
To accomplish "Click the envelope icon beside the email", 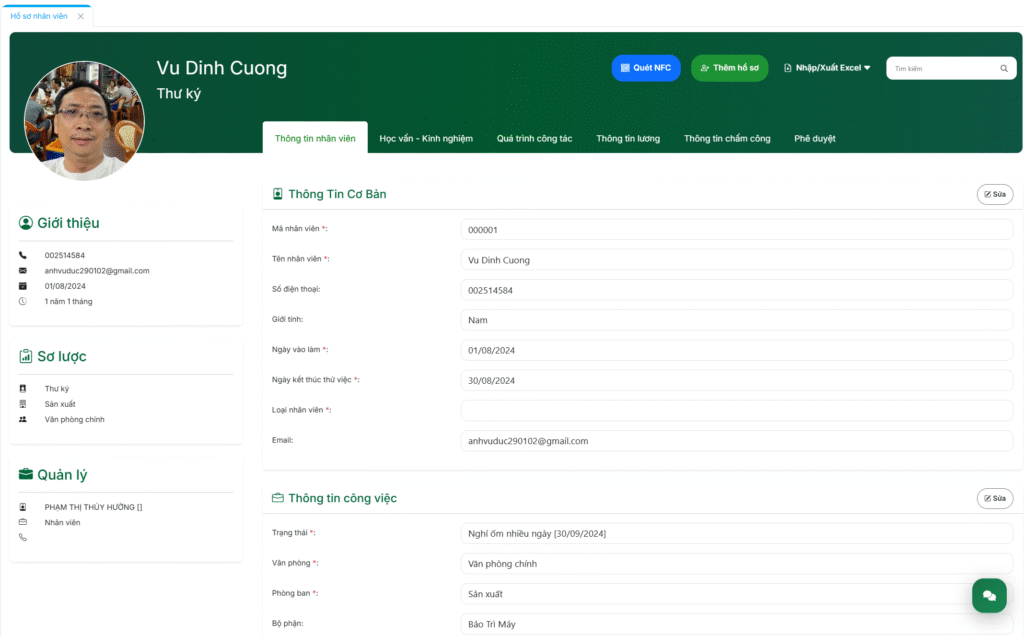I will (x=23, y=270).
